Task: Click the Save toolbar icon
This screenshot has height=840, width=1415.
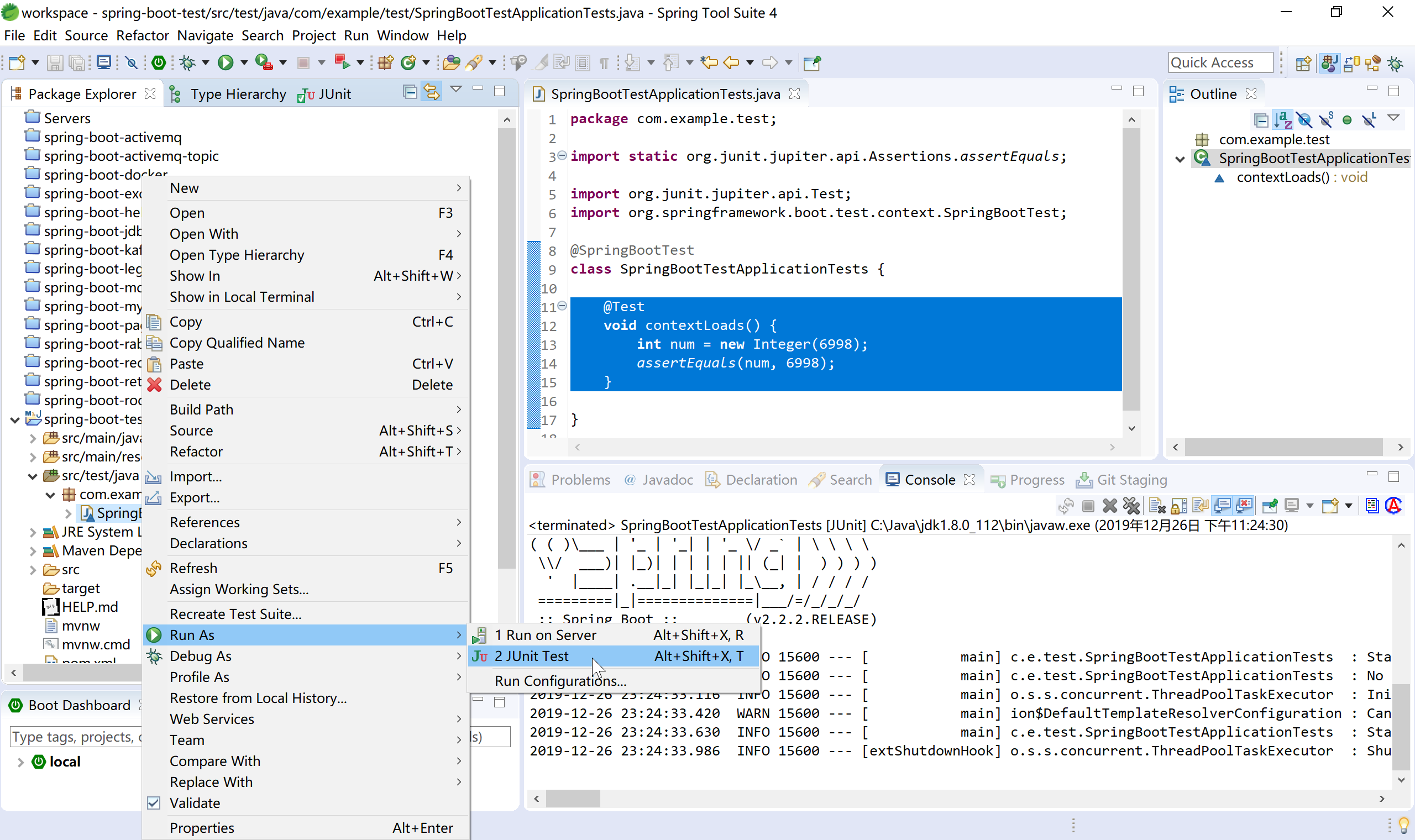Action: (x=54, y=62)
